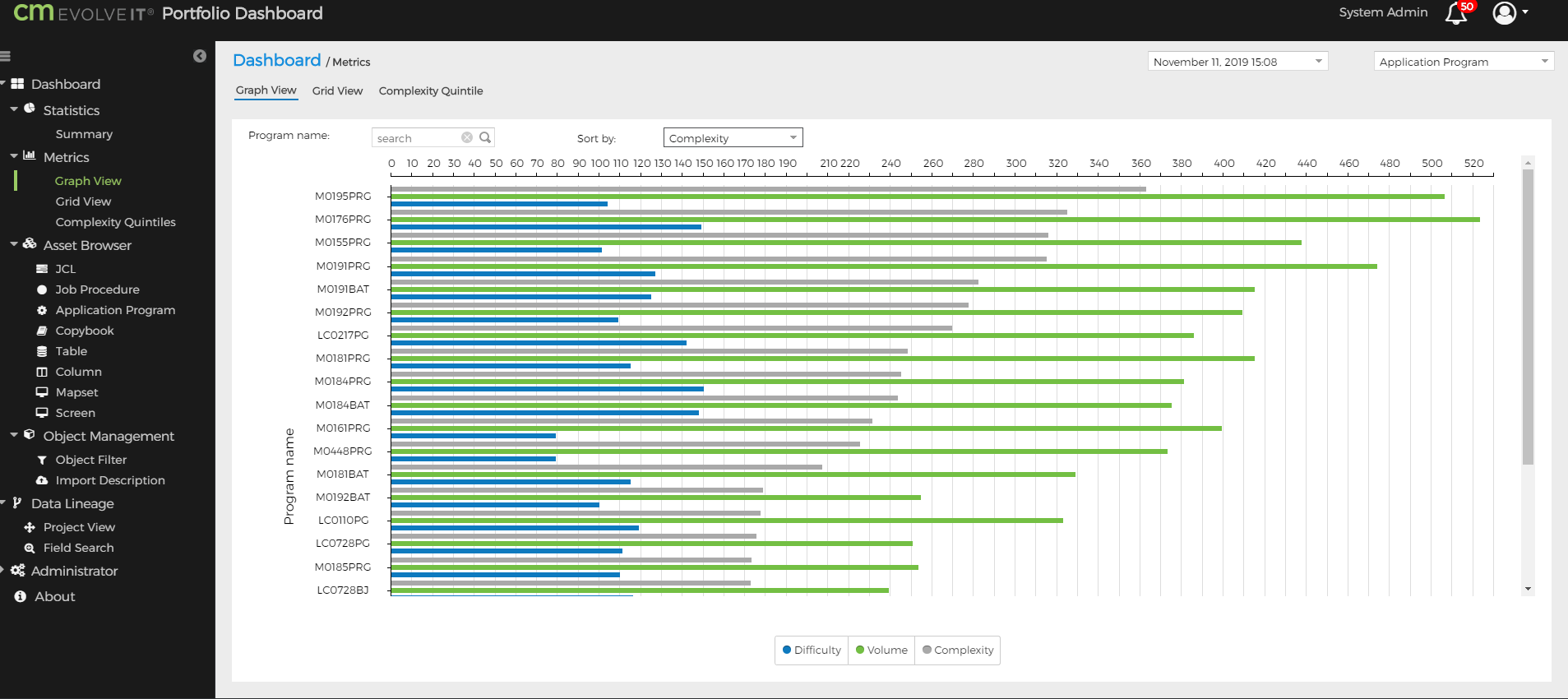The width and height of the screenshot is (1568, 699).
Task: Click the search magnifier icon beside Program name
Action: [485, 137]
